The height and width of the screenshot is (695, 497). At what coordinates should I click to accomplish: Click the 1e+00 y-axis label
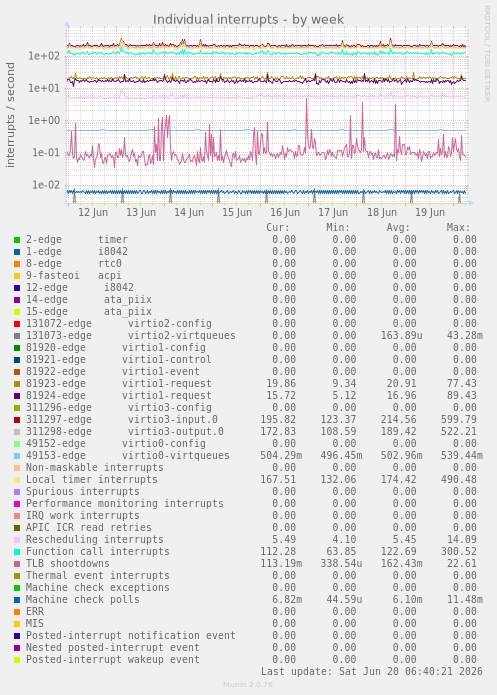click(x=44, y=121)
